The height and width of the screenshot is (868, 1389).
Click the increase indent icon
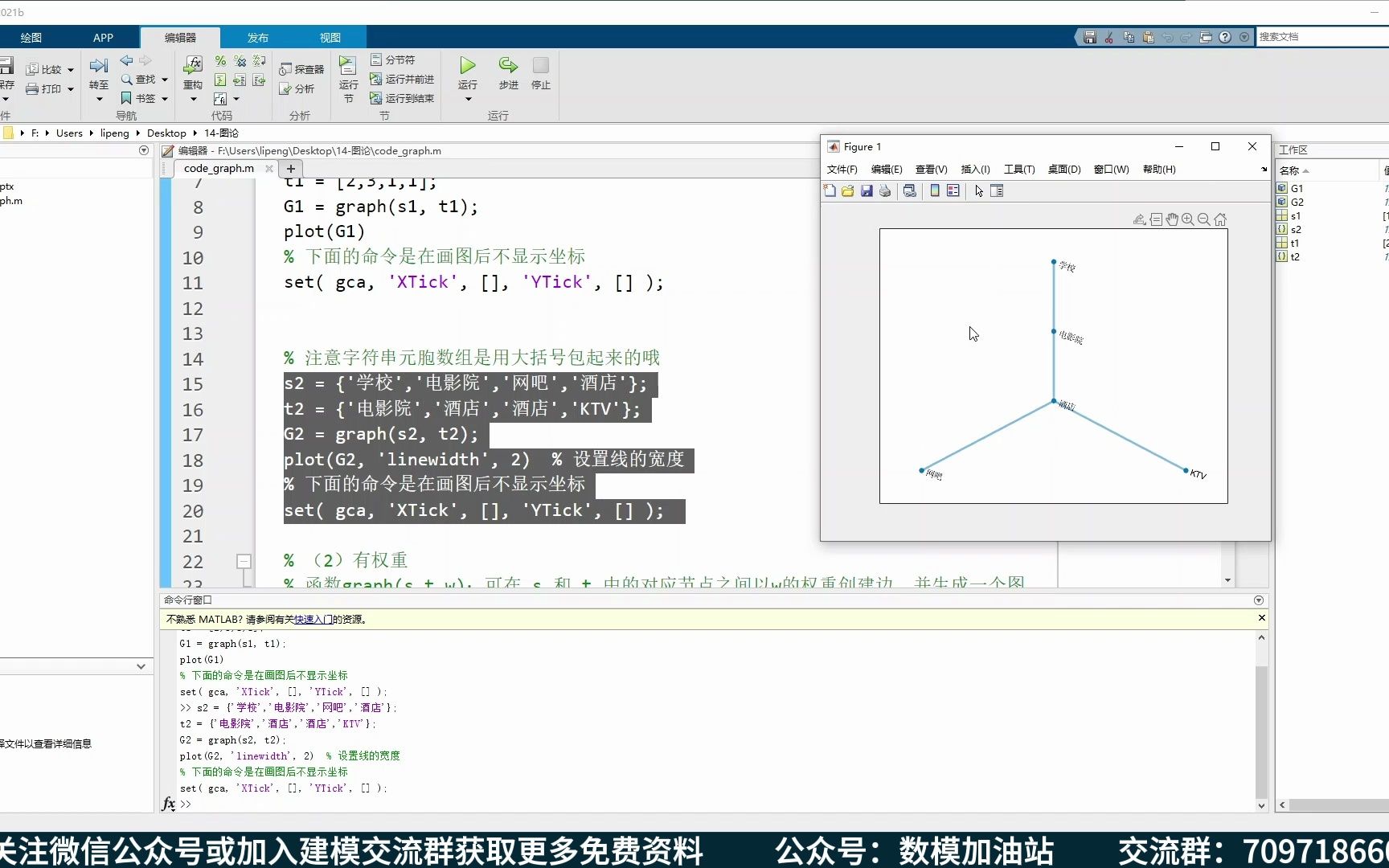[x=240, y=80]
